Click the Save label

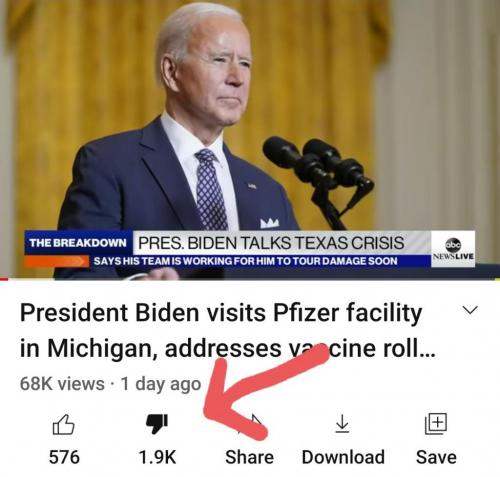click(x=436, y=457)
